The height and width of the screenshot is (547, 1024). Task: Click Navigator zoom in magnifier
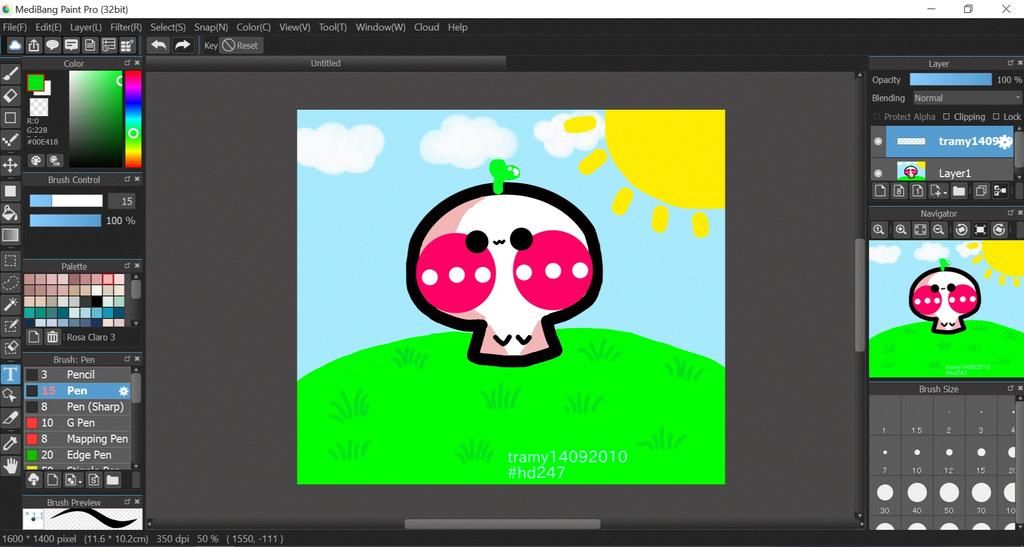click(901, 230)
